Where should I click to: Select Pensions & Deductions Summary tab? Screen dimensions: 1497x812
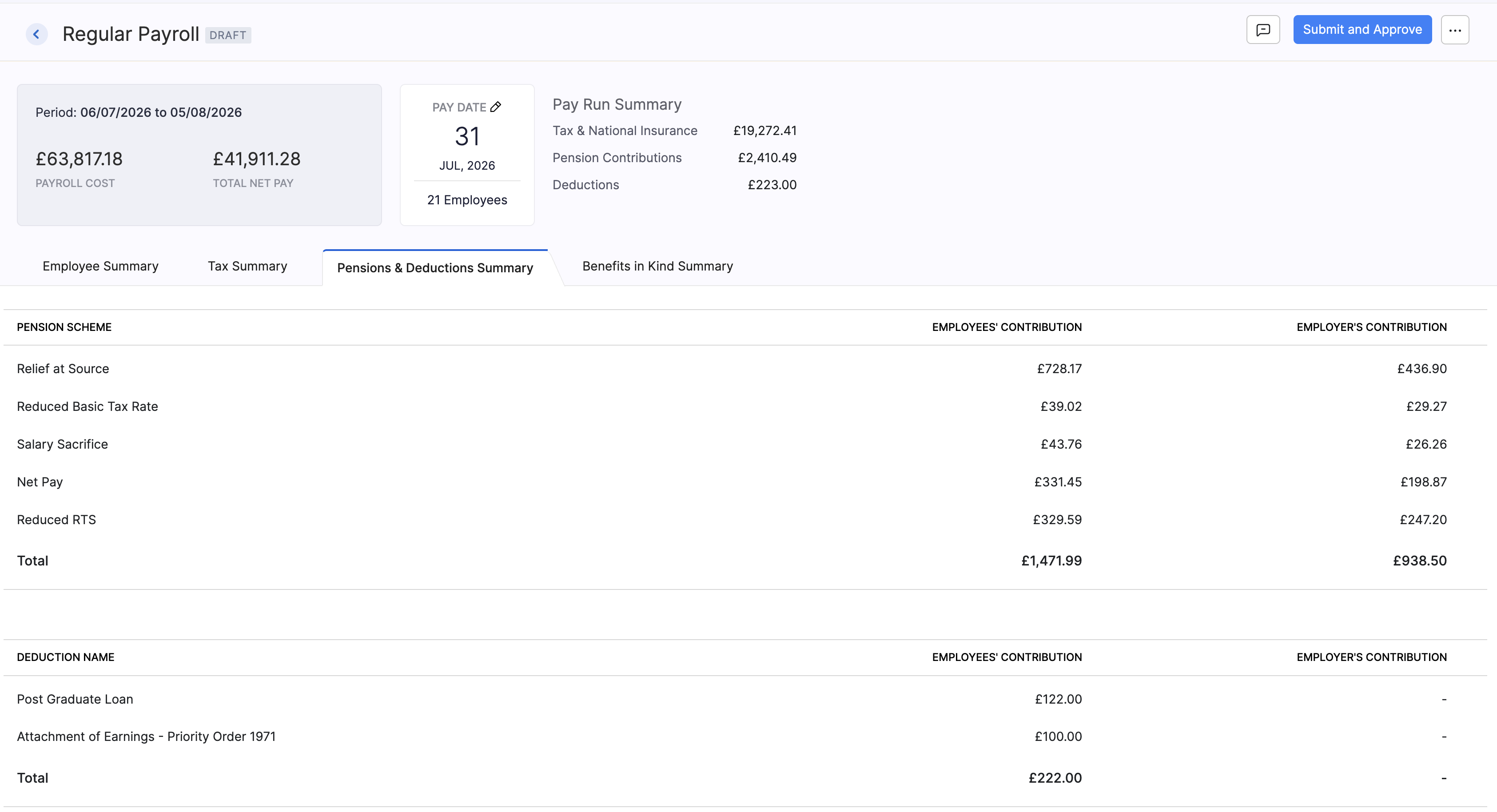pos(435,268)
